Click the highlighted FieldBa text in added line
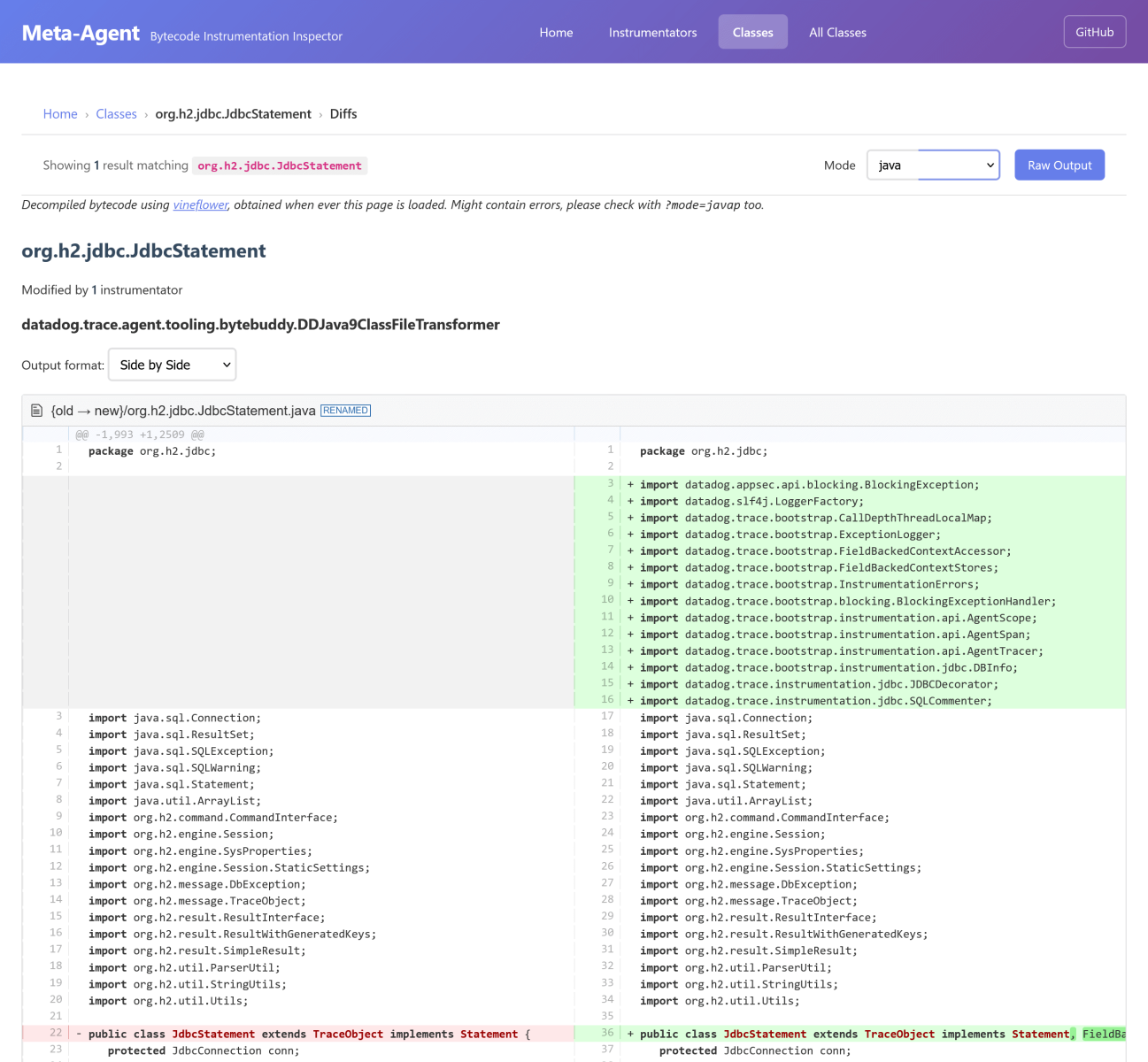 pos(1103,1034)
